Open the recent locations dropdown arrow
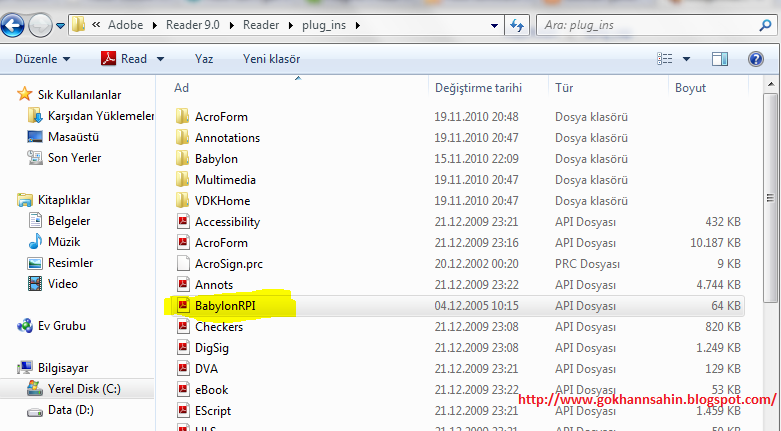The width and height of the screenshot is (781, 431). (x=60, y=25)
